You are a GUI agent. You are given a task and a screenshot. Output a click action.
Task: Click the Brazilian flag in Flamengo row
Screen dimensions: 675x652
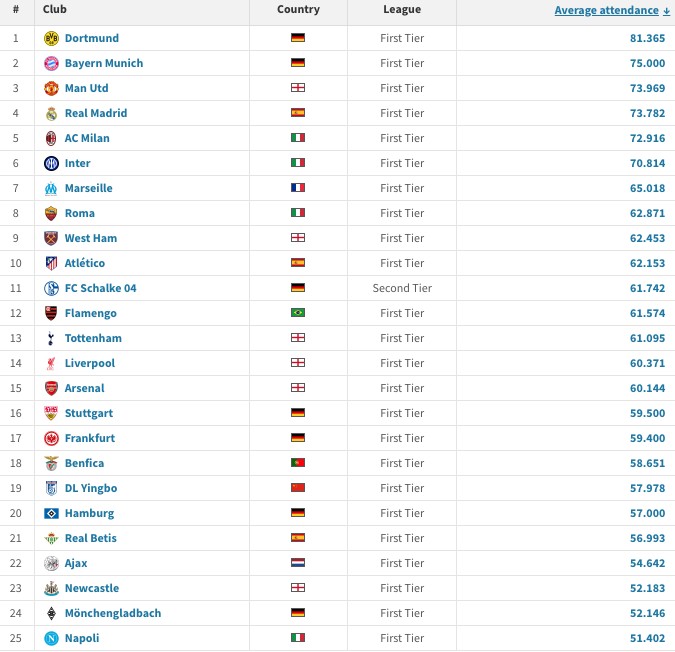coord(298,313)
